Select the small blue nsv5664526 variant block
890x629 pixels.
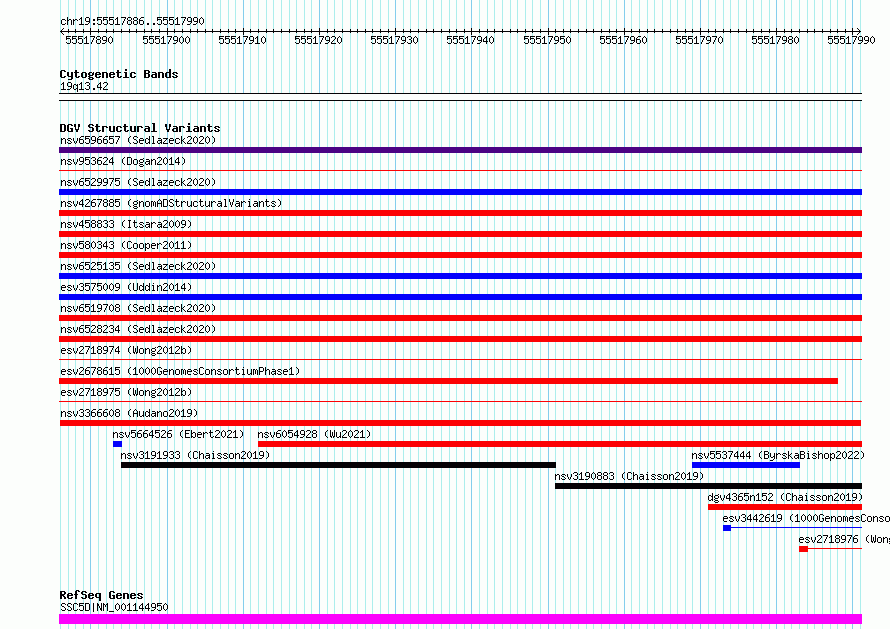click(x=117, y=444)
